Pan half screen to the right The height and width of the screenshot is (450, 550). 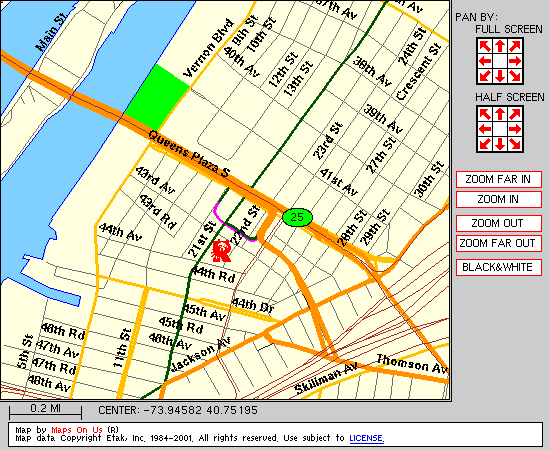515,129
